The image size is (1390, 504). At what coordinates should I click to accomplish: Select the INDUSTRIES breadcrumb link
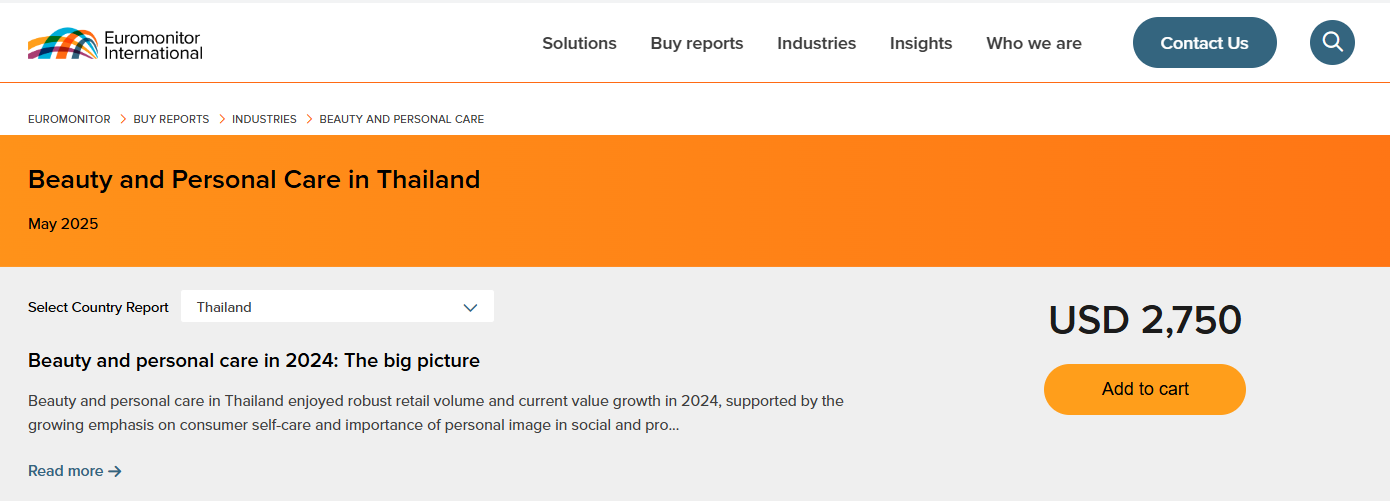[x=264, y=119]
